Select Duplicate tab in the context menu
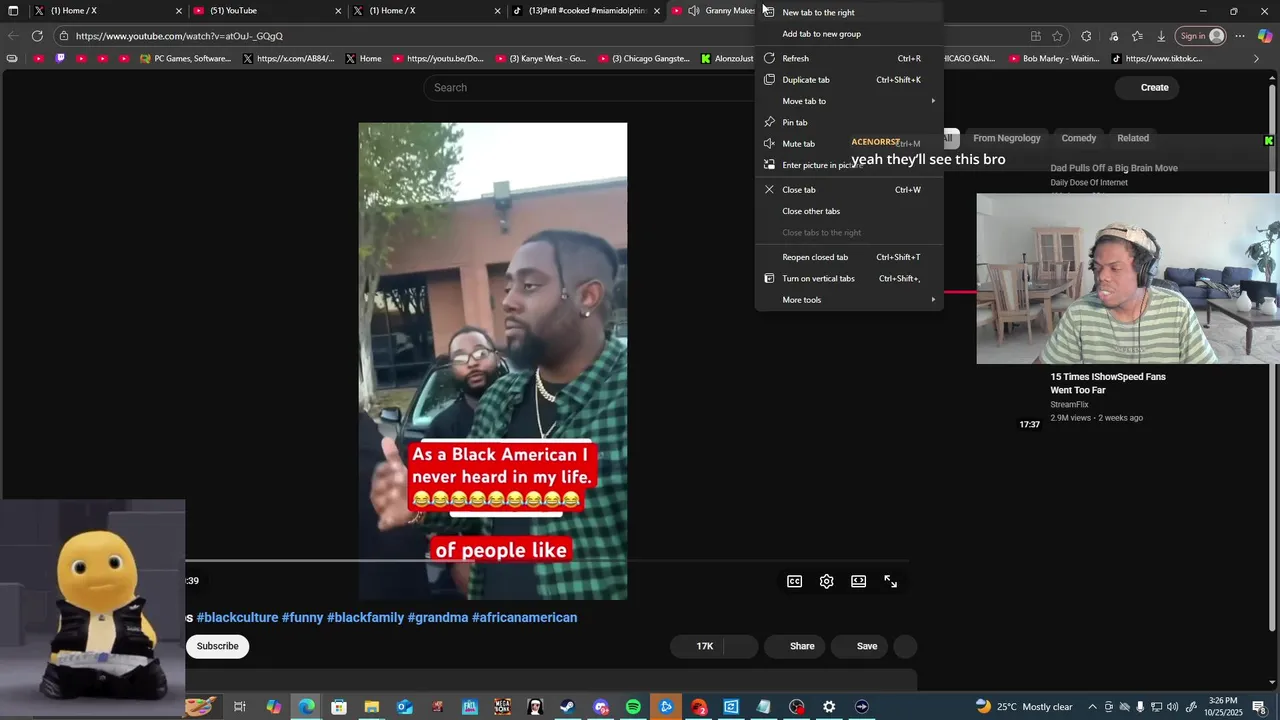The height and width of the screenshot is (720, 1280). (x=849, y=80)
